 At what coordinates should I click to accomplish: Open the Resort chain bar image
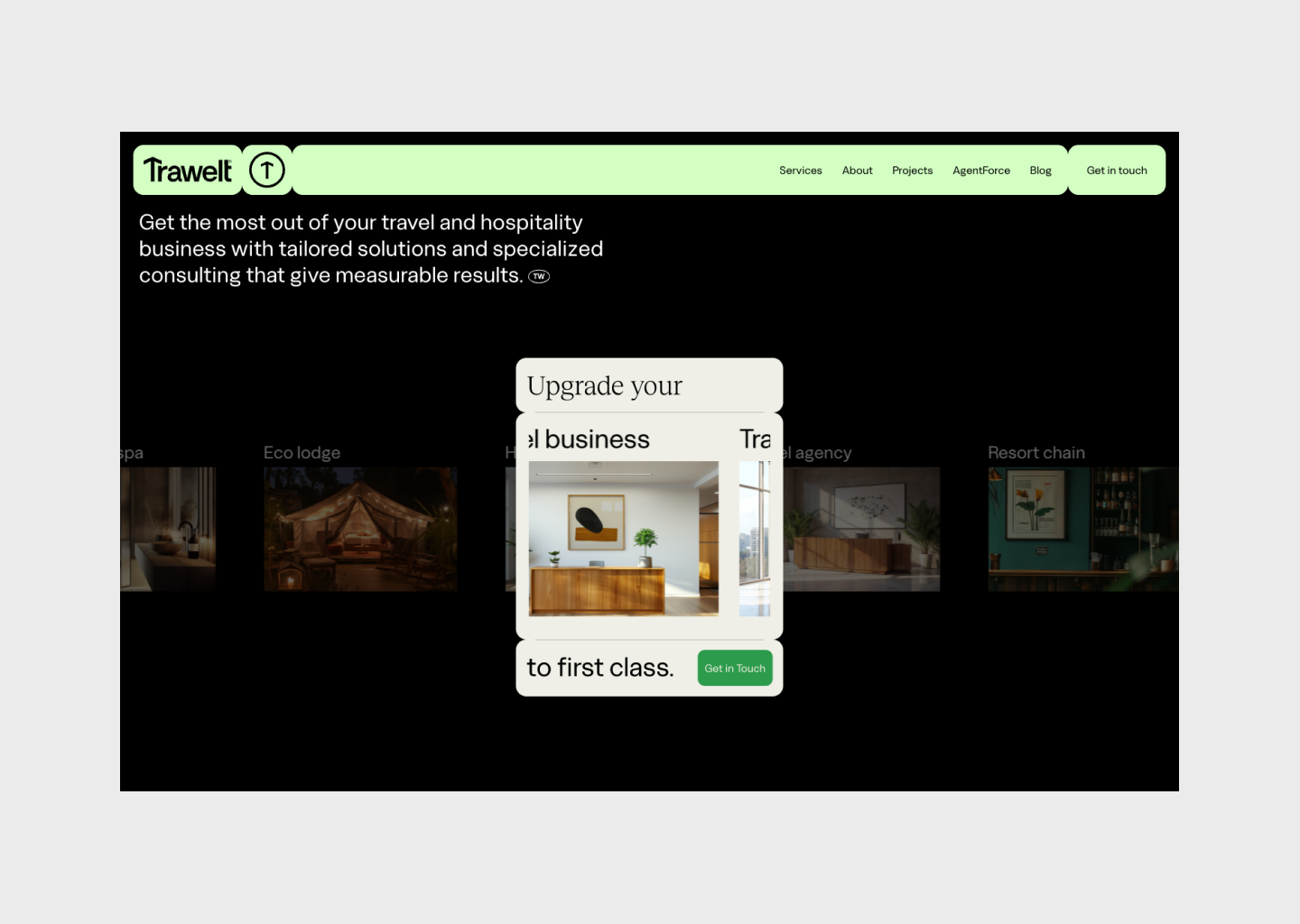click(x=1082, y=529)
